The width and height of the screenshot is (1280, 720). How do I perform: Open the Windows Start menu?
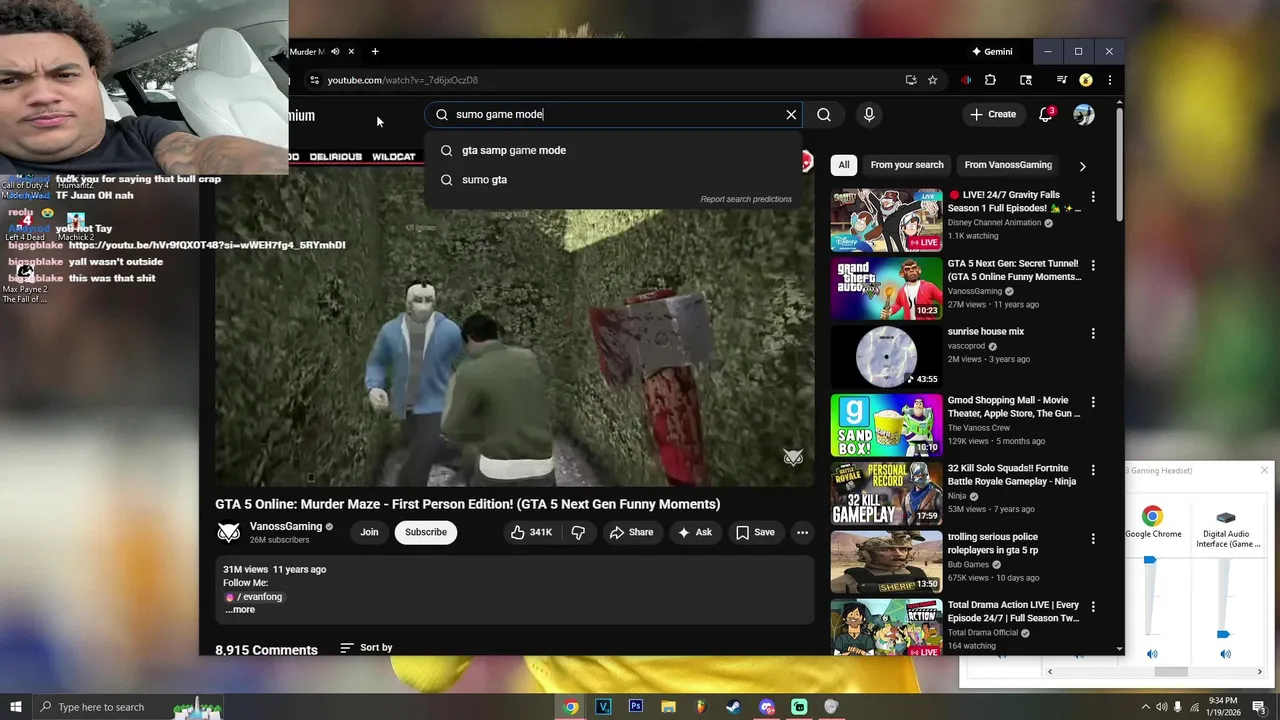(15, 707)
